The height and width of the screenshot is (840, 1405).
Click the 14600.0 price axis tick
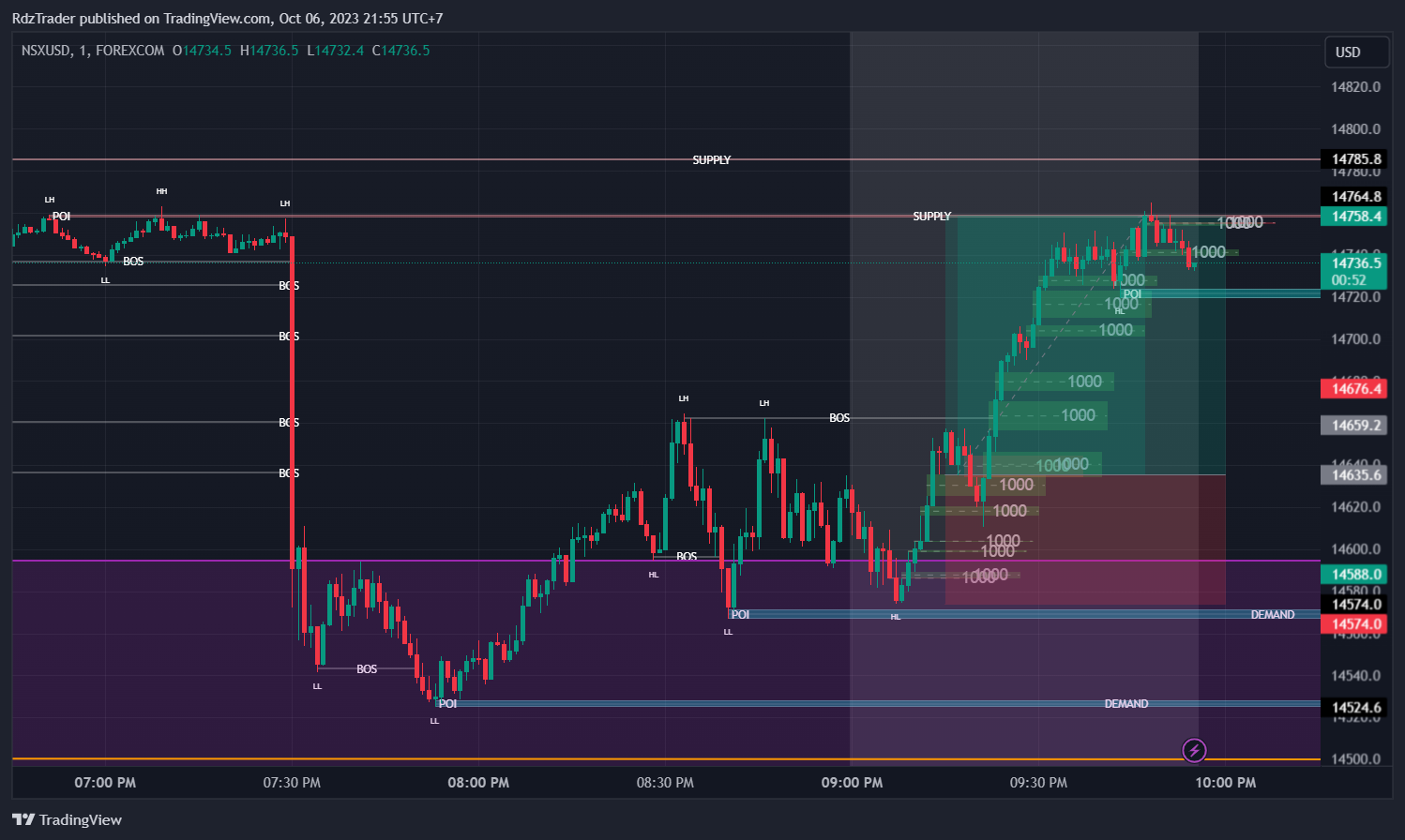pos(1356,549)
